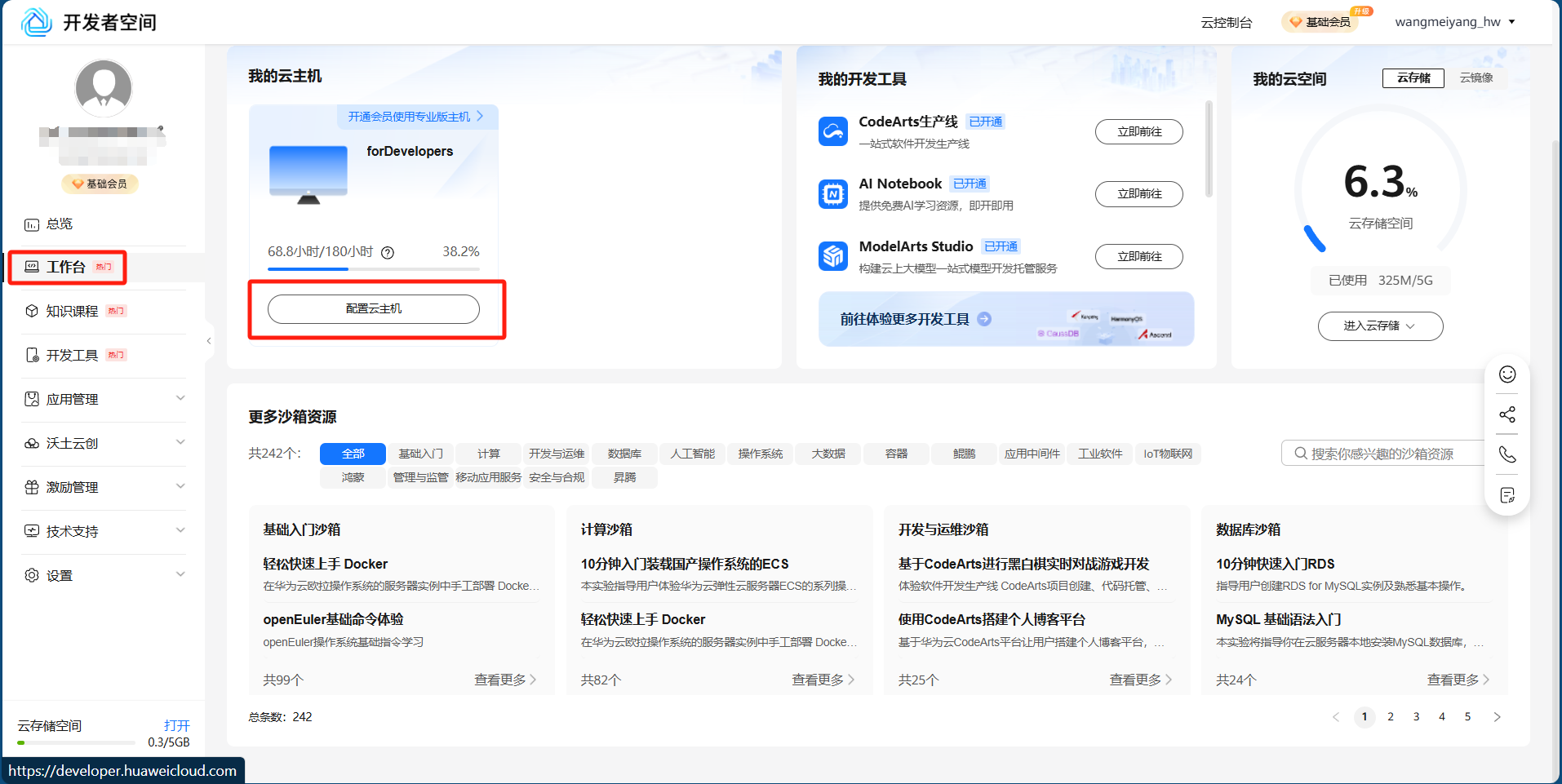
Task: Click the share icon in floating toolbar
Action: tap(1507, 414)
